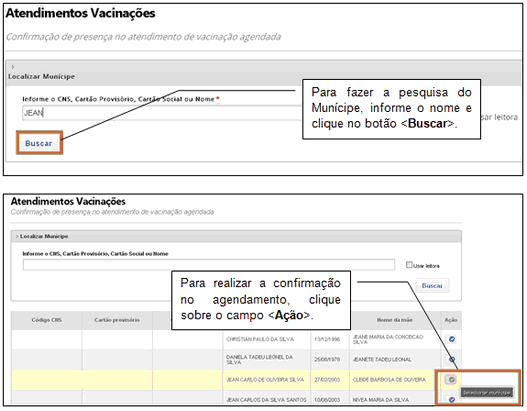The height and width of the screenshot is (411, 527).
Task: Click the Selecionar munícipe tooltip label
Action: coord(487,393)
